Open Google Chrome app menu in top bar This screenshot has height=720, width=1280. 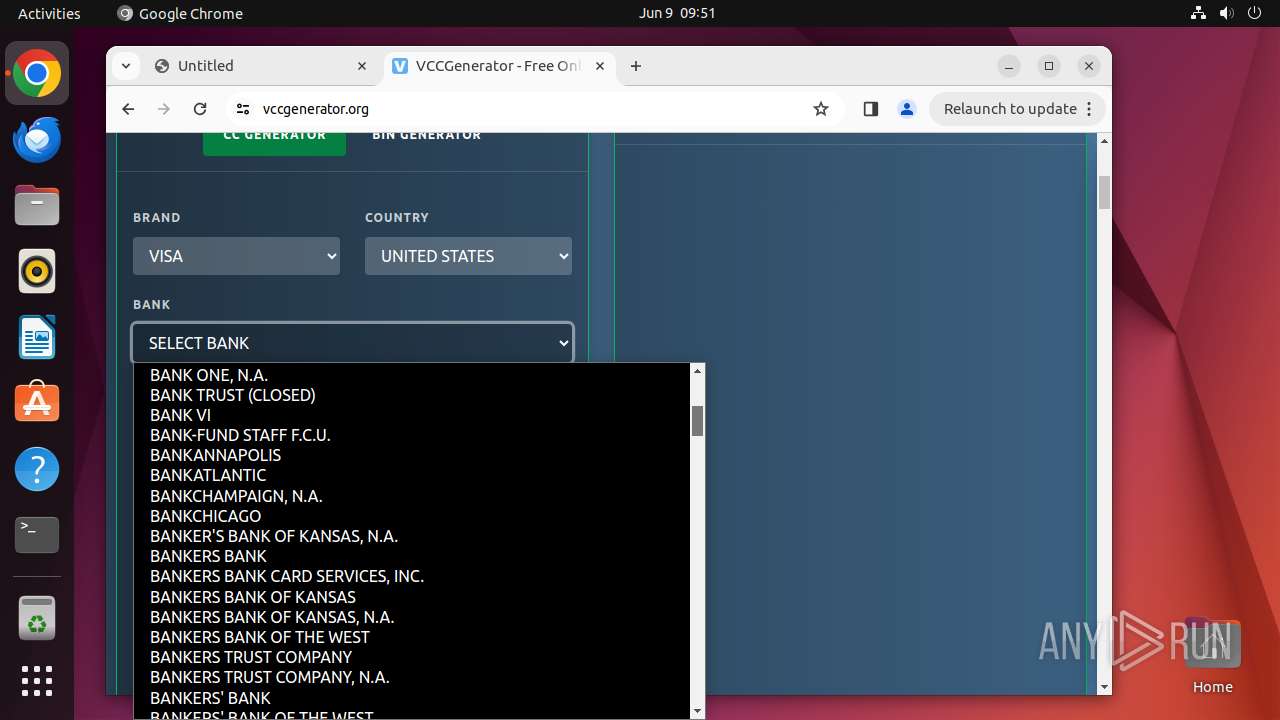[x=180, y=13]
